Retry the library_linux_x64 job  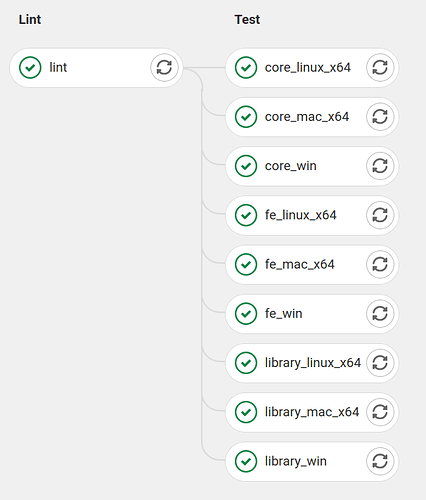coord(380,363)
